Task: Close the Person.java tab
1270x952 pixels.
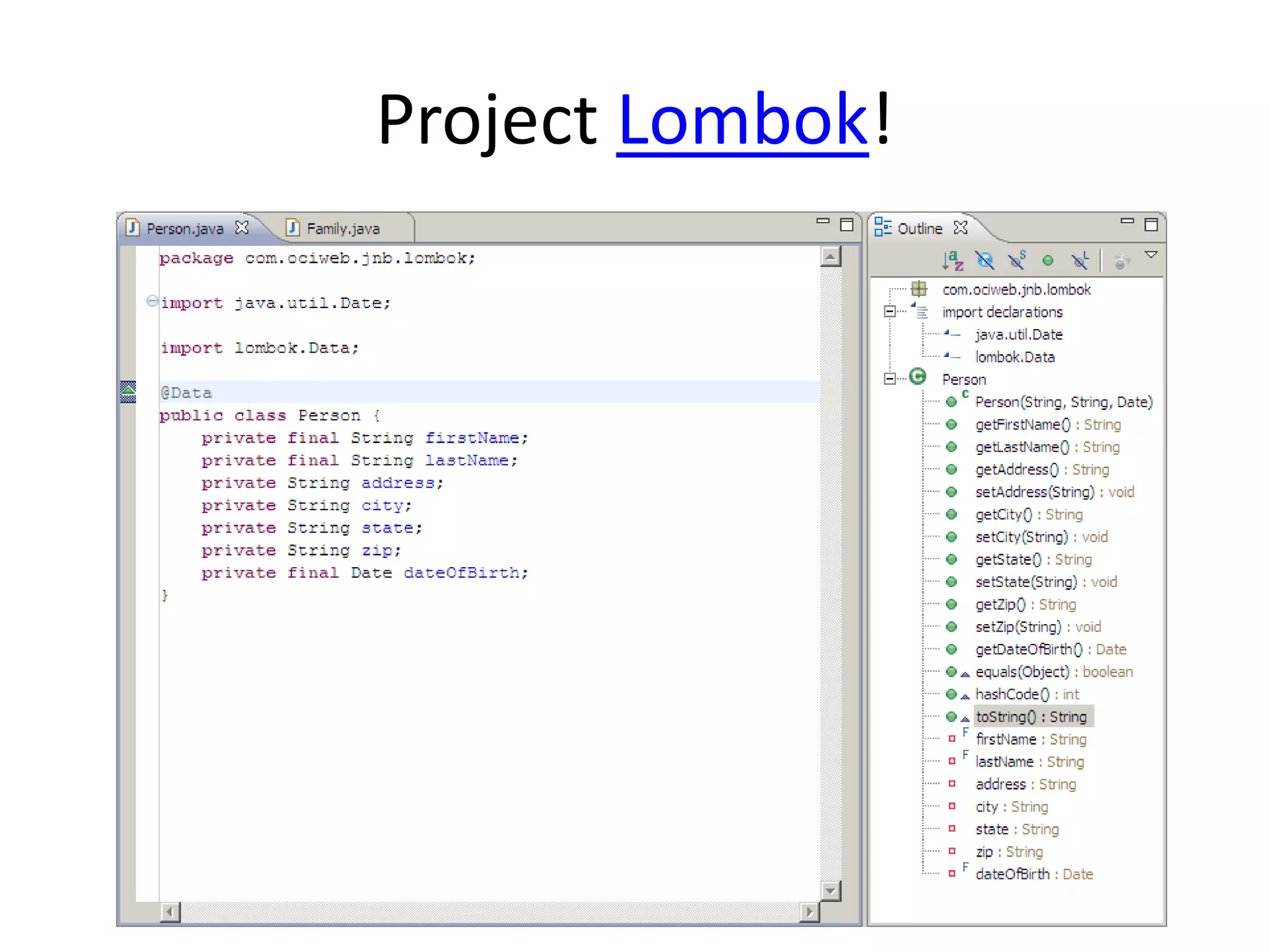Action: 242,228
